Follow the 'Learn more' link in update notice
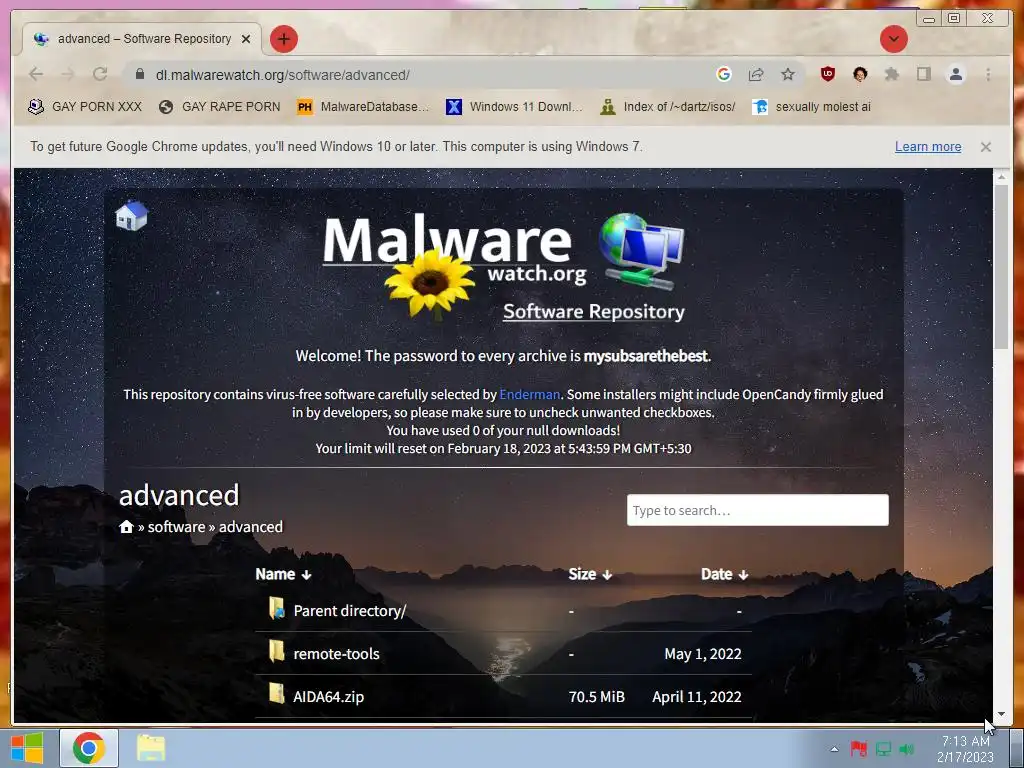Image resolution: width=1024 pixels, height=768 pixels. click(927, 146)
